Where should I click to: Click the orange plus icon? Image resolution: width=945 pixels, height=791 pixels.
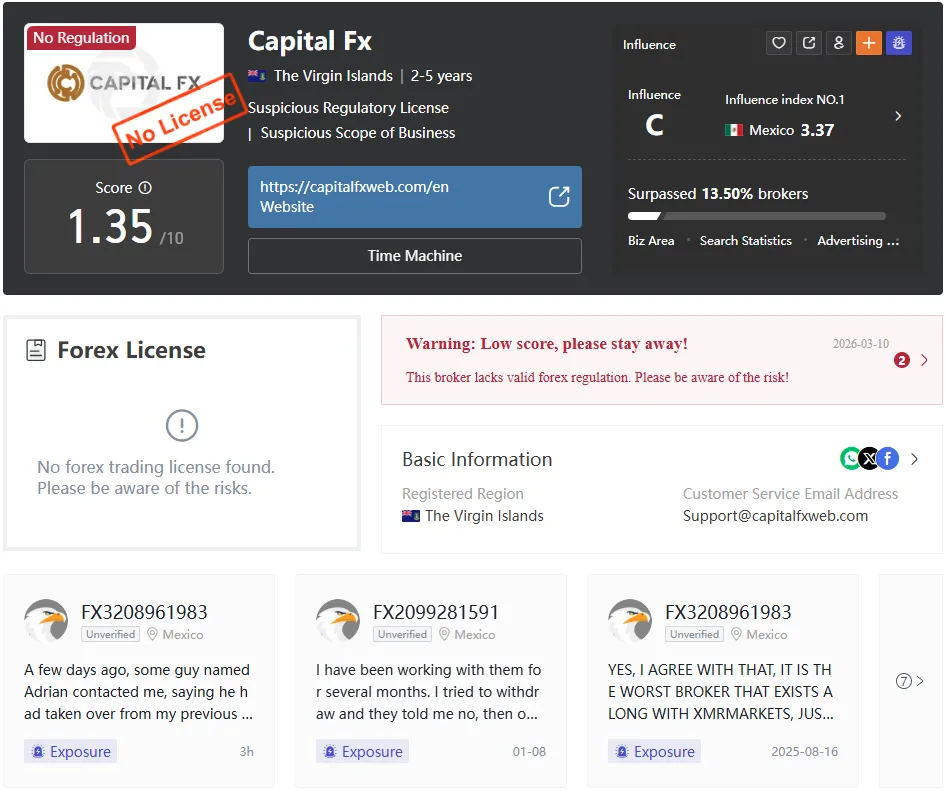click(x=868, y=43)
